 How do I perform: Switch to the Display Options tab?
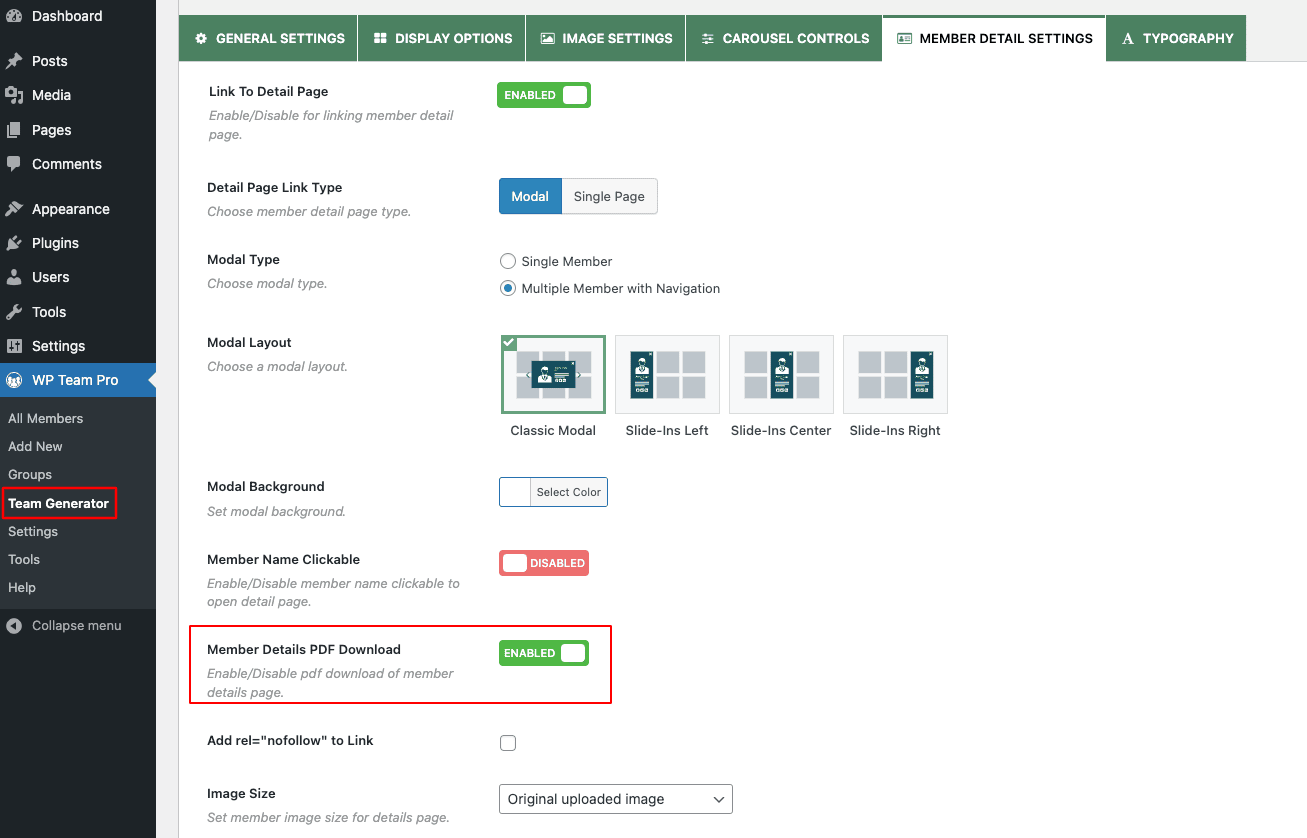(442, 38)
